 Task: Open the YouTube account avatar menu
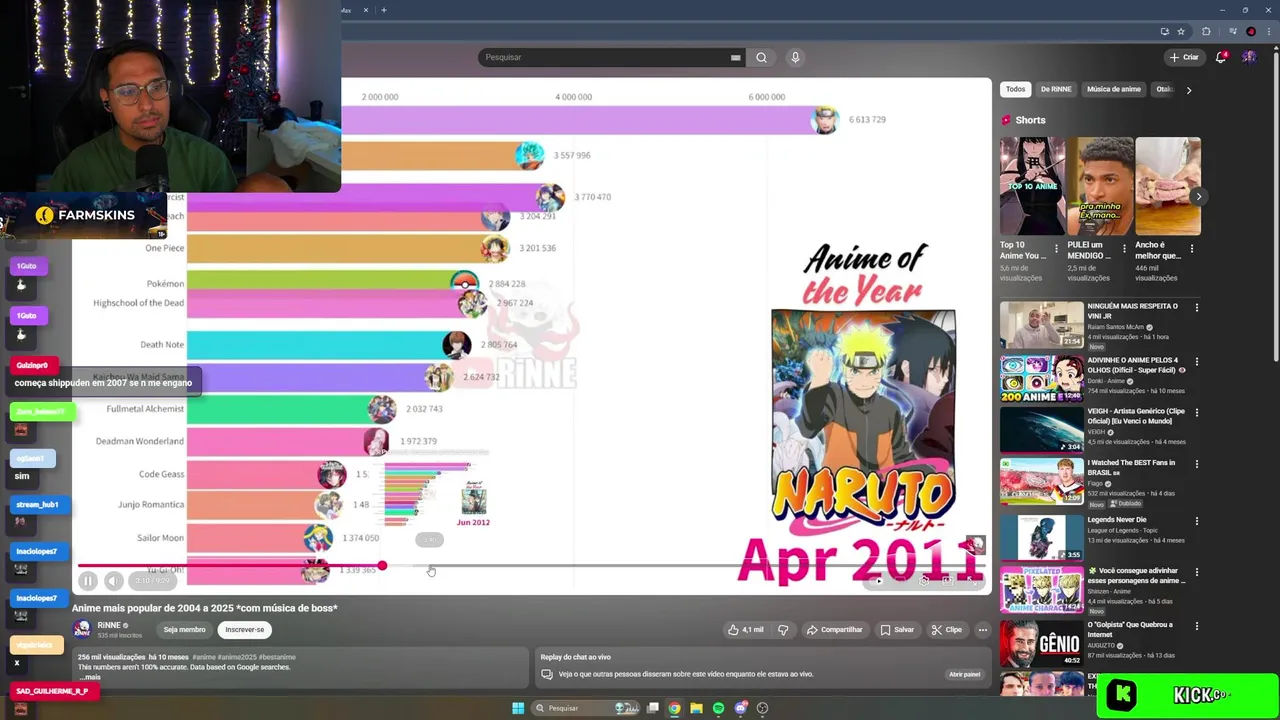[x=1249, y=57]
